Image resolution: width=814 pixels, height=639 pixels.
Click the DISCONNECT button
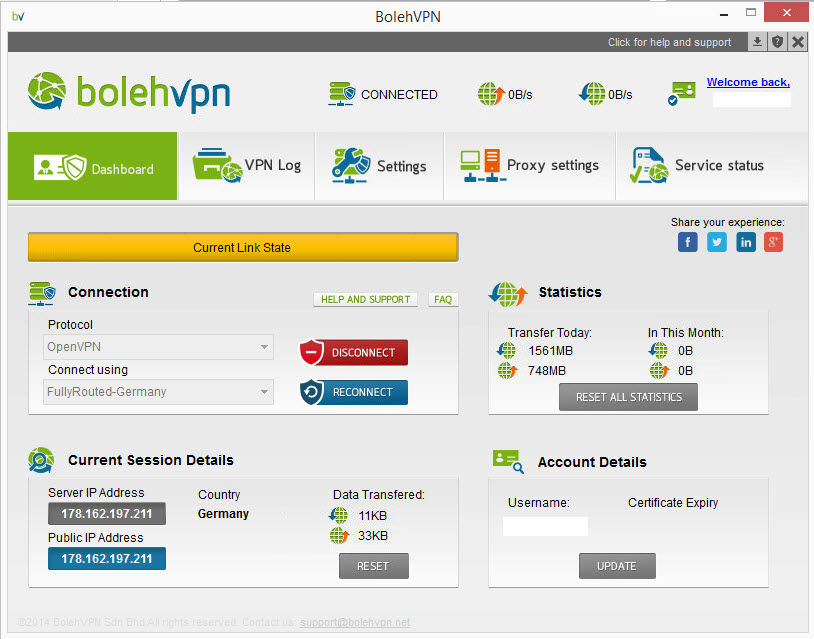pyautogui.click(x=354, y=352)
